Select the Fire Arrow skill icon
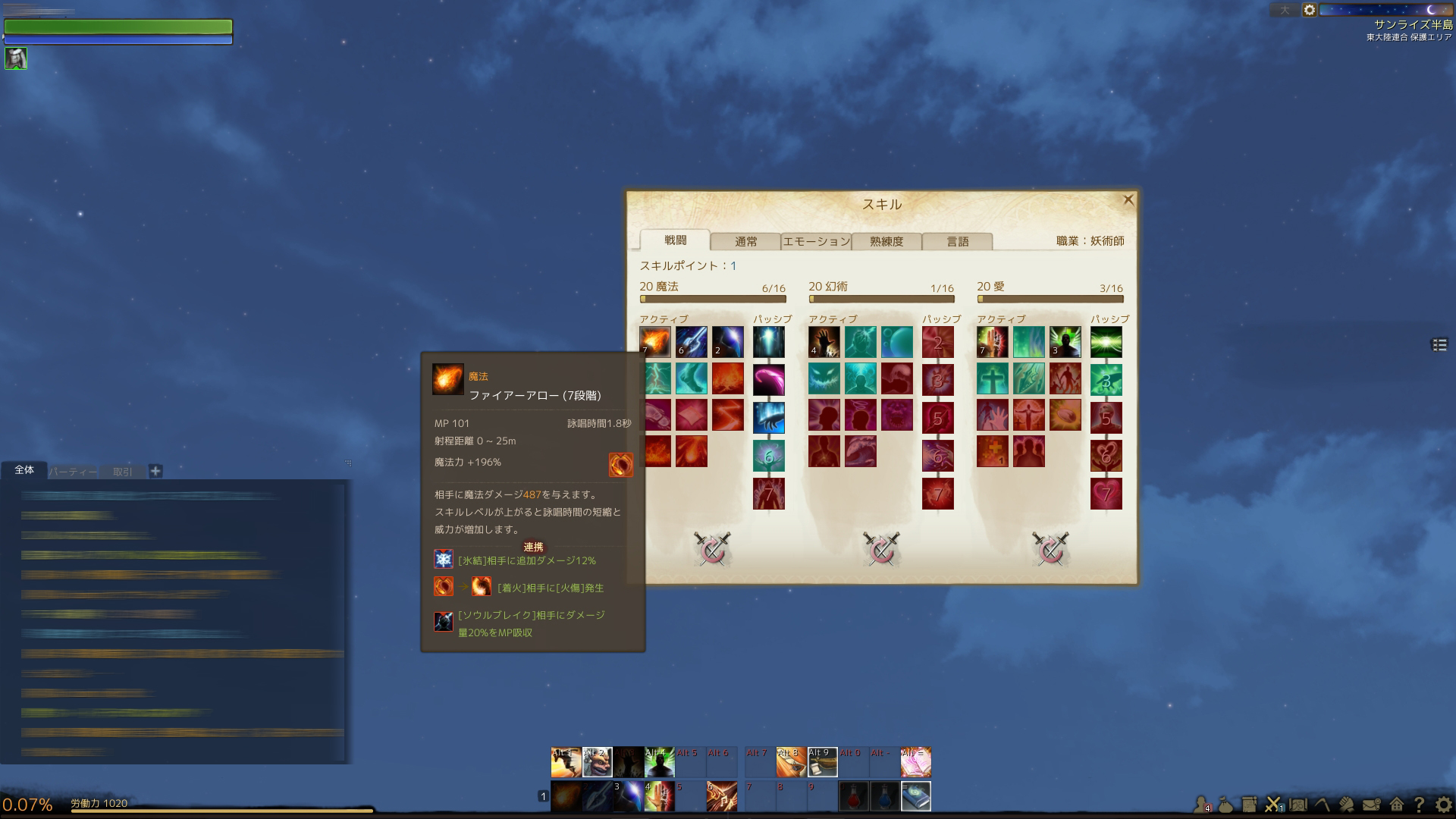Screen dimensions: 1456x819 coord(655,342)
